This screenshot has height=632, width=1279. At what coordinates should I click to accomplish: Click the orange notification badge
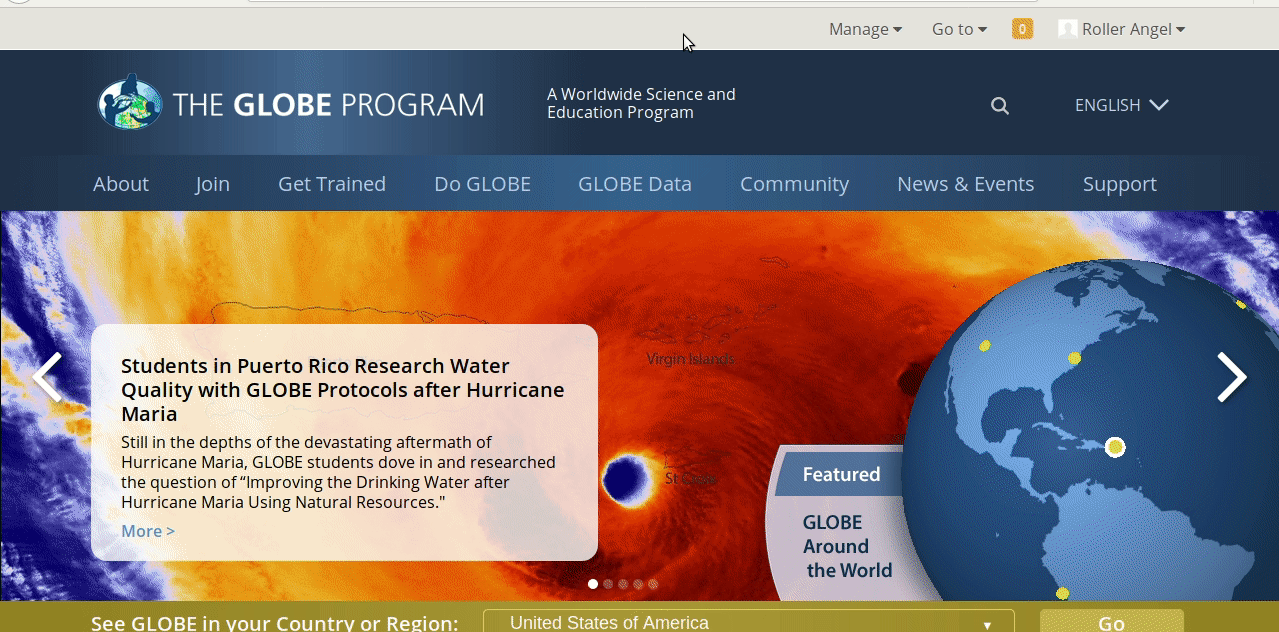click(1022, 29)
